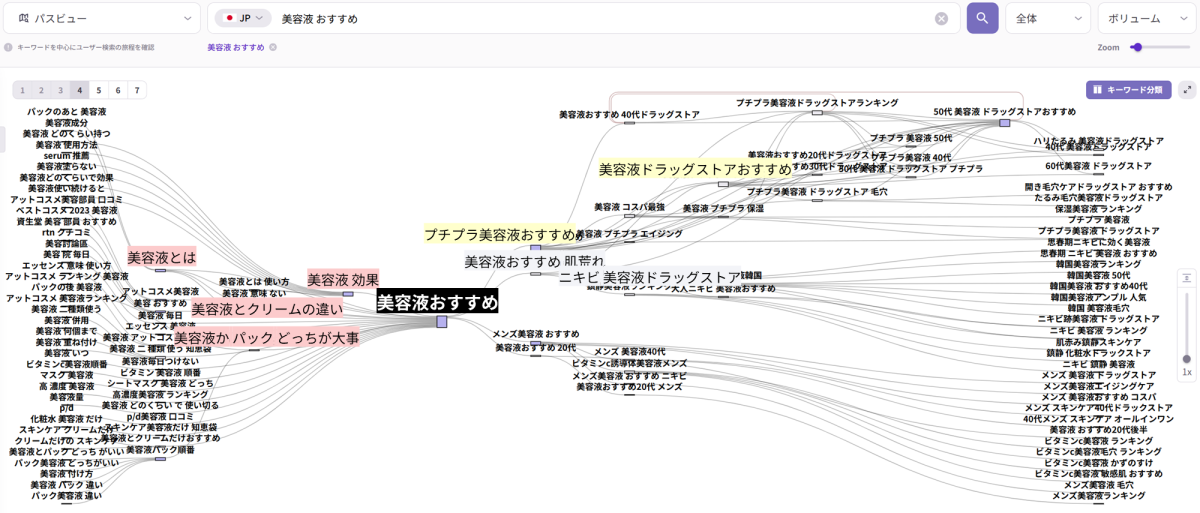
Task: Select the プチプラ美容液おすすめ node square
Action: point(535,248)
